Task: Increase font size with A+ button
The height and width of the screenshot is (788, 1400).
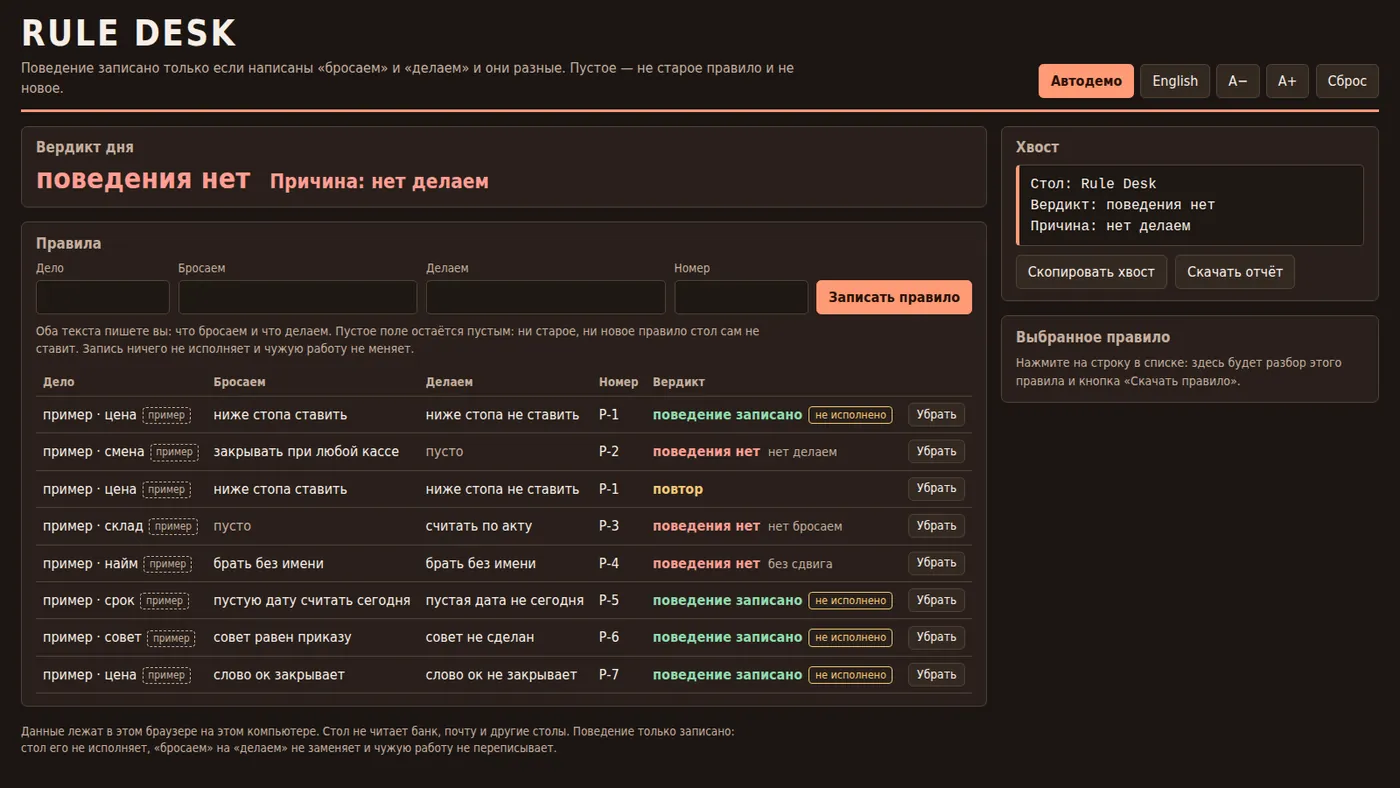Action: coord(1287,81)
